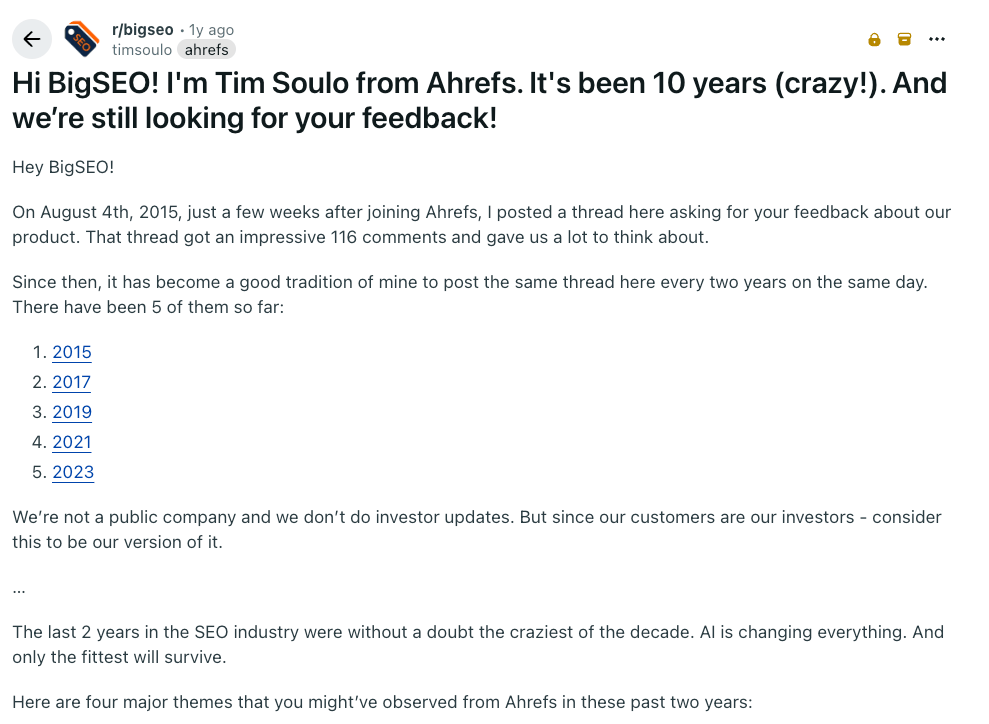
Task: Click the Hey BigSEO! greeting line
Action: [63, 167]
